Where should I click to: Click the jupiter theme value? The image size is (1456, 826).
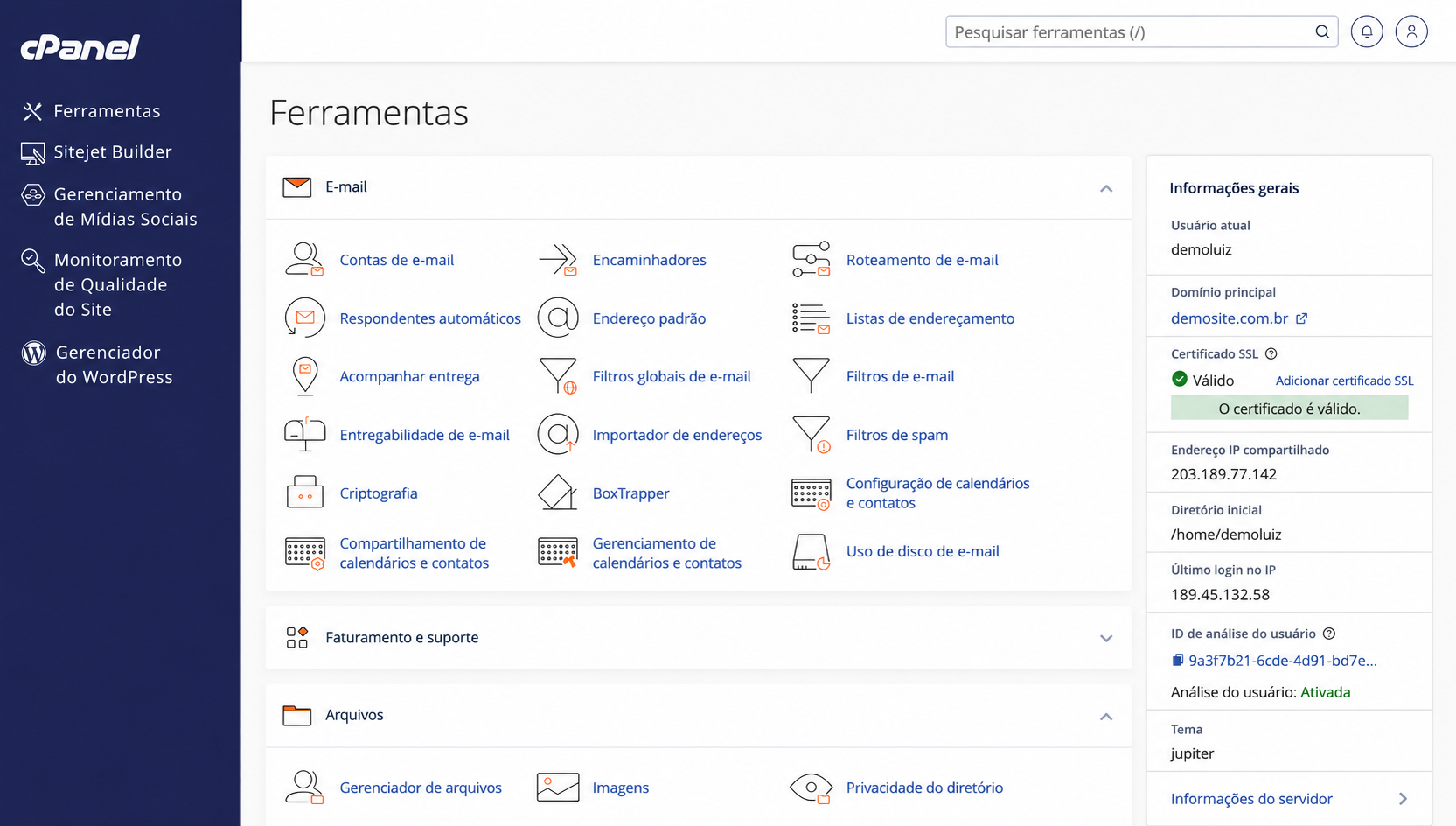click(1192, 753)
